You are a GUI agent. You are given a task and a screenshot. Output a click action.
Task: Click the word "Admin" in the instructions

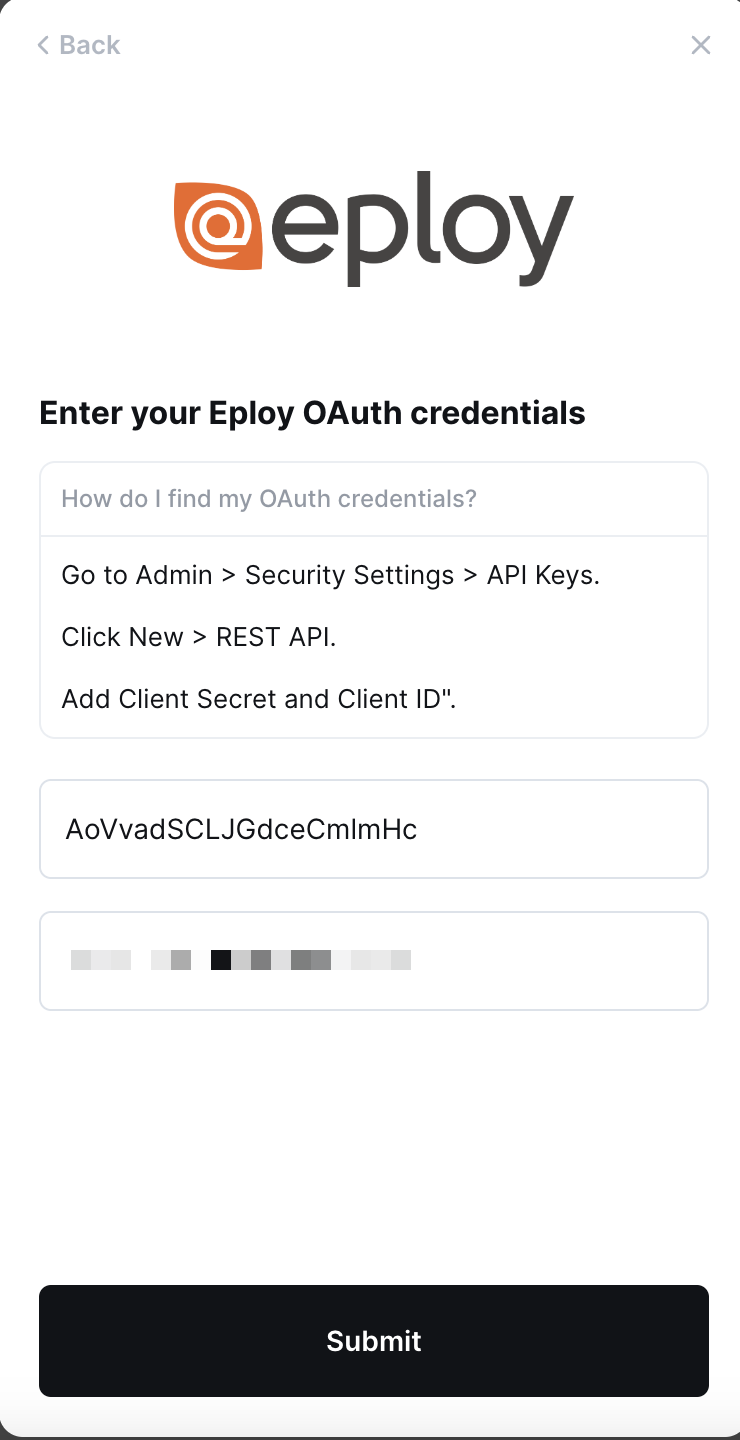coord(174,575)
